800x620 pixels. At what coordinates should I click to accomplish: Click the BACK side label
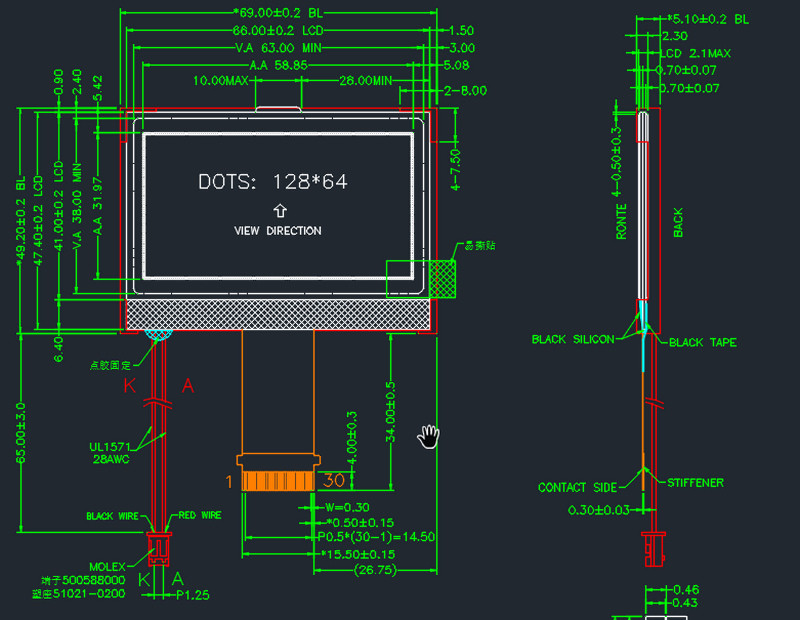click(678, 222)
